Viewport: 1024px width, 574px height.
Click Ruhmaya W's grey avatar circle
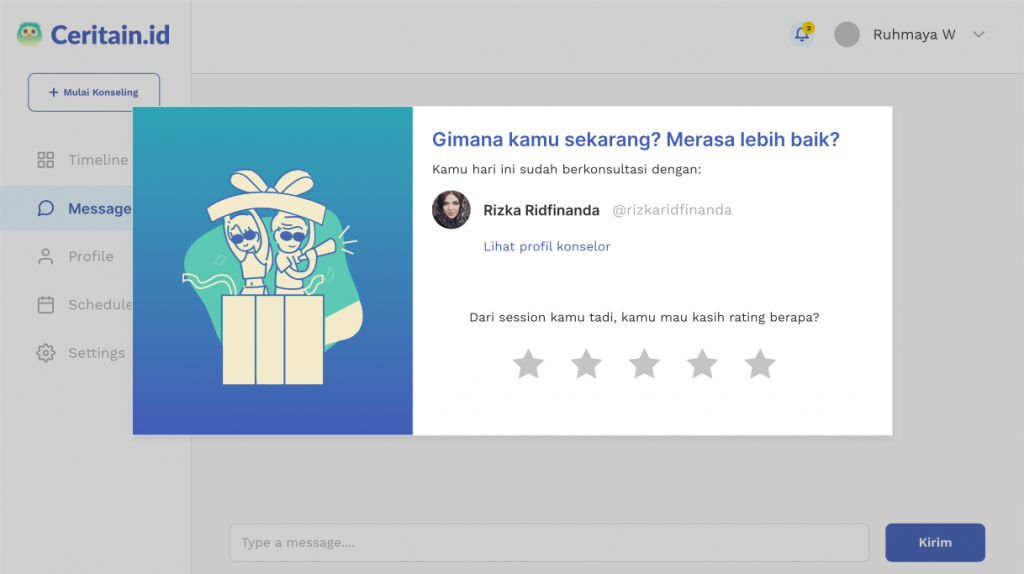pos(847,35)
